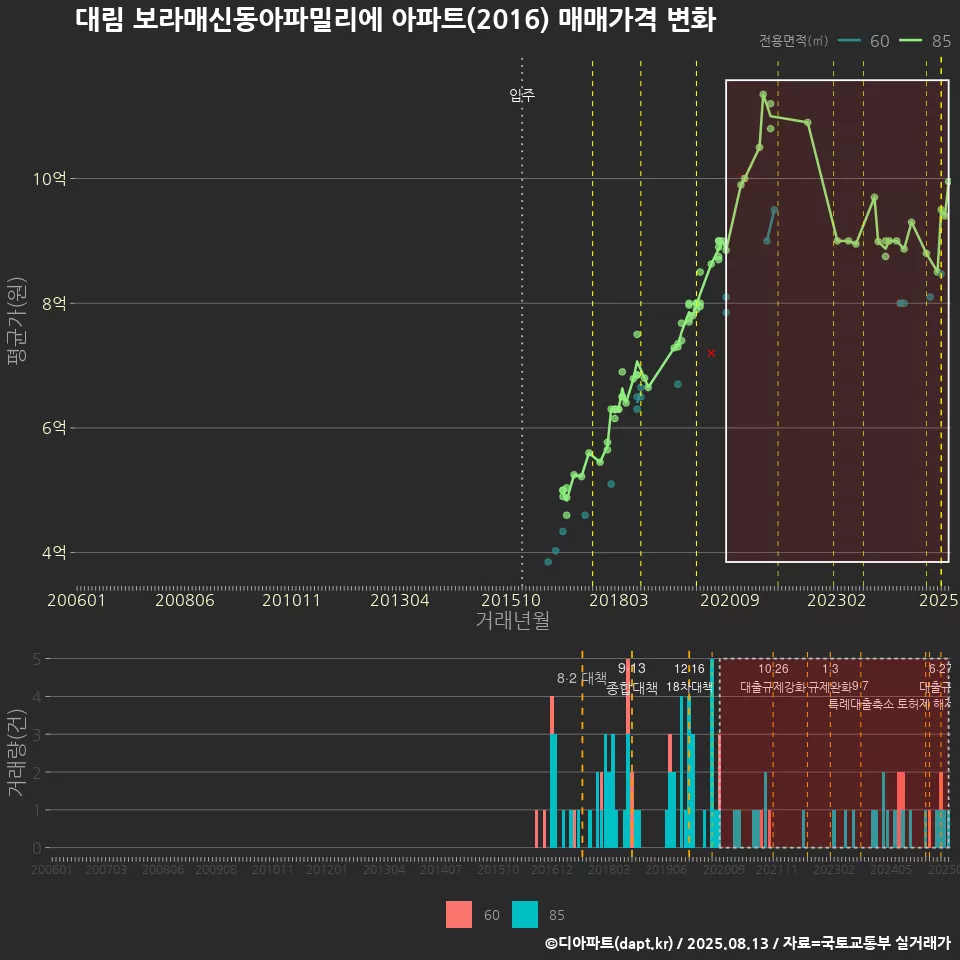The height and width of the screenshot is (960, 960).
Task: Click 202302 on the price chart axis
Action: tap(836, 600)
